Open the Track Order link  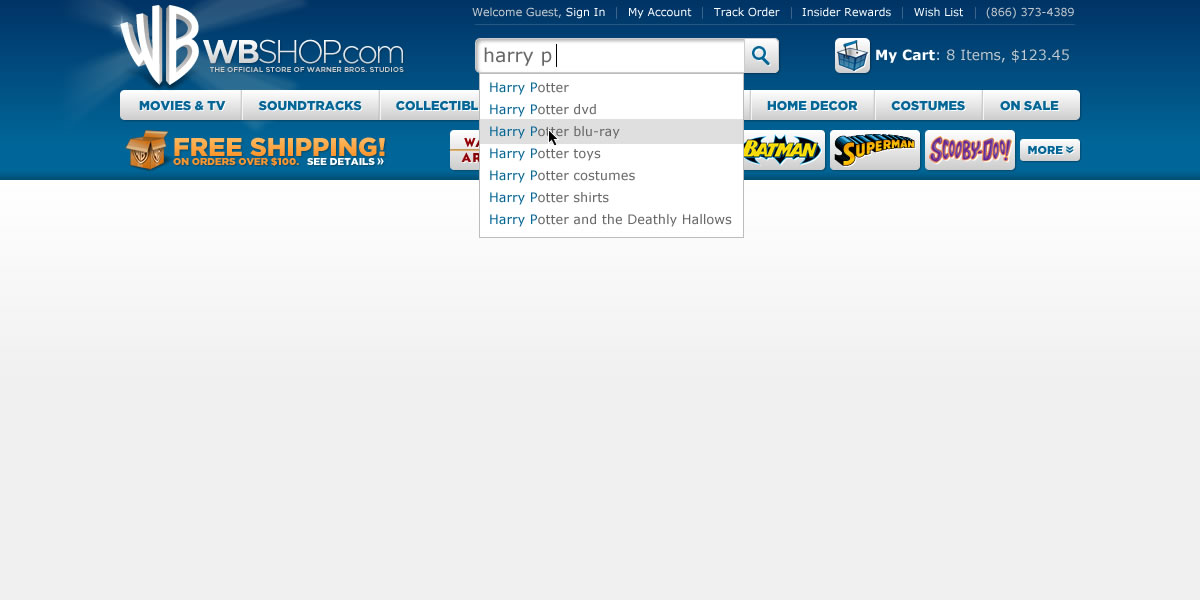click(746, 13)
